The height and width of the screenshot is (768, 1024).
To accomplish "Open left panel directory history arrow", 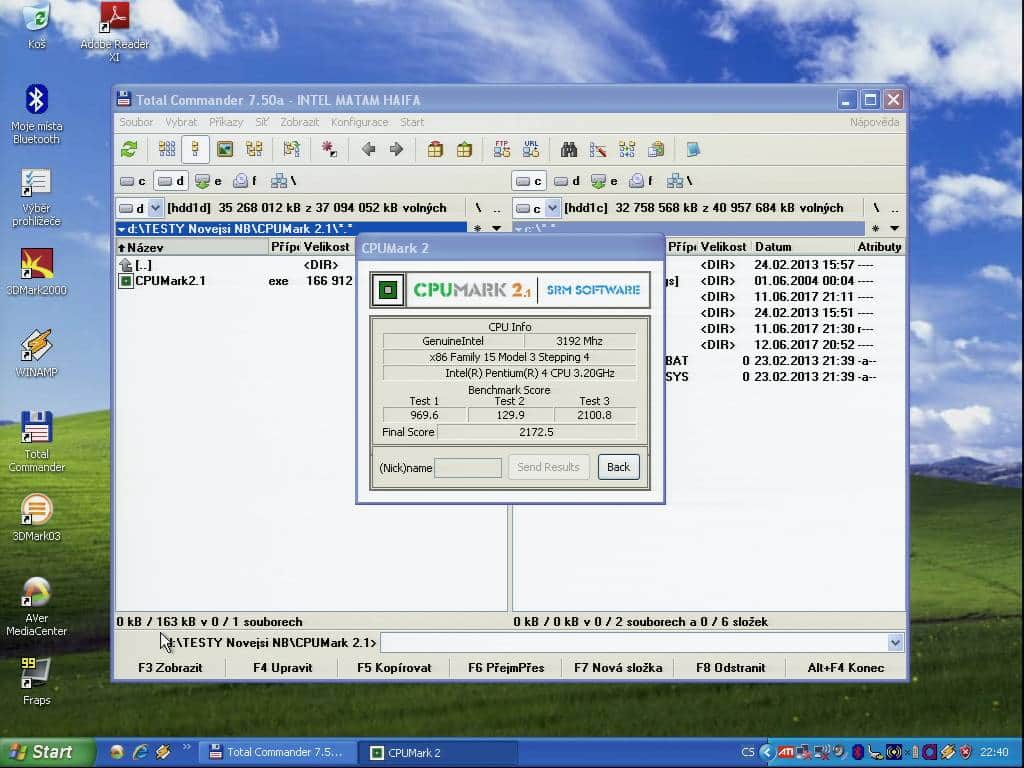I will pyautogui.click(x=497, y=229).
